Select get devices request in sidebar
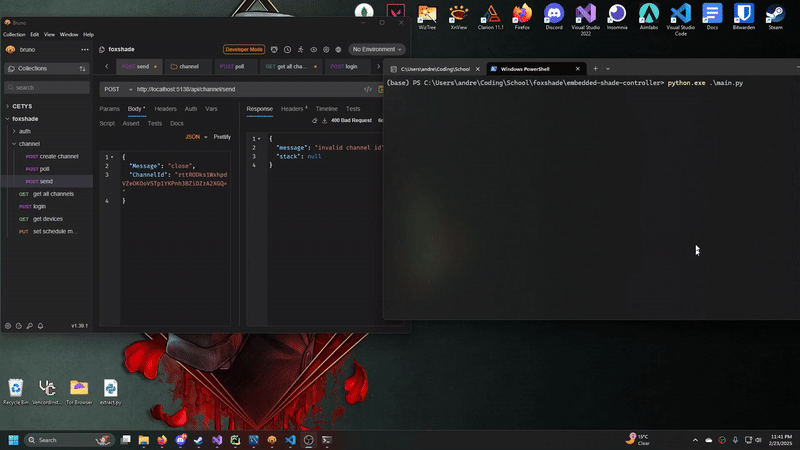Screen dimensions: 800x450 [x=41, y=219]
